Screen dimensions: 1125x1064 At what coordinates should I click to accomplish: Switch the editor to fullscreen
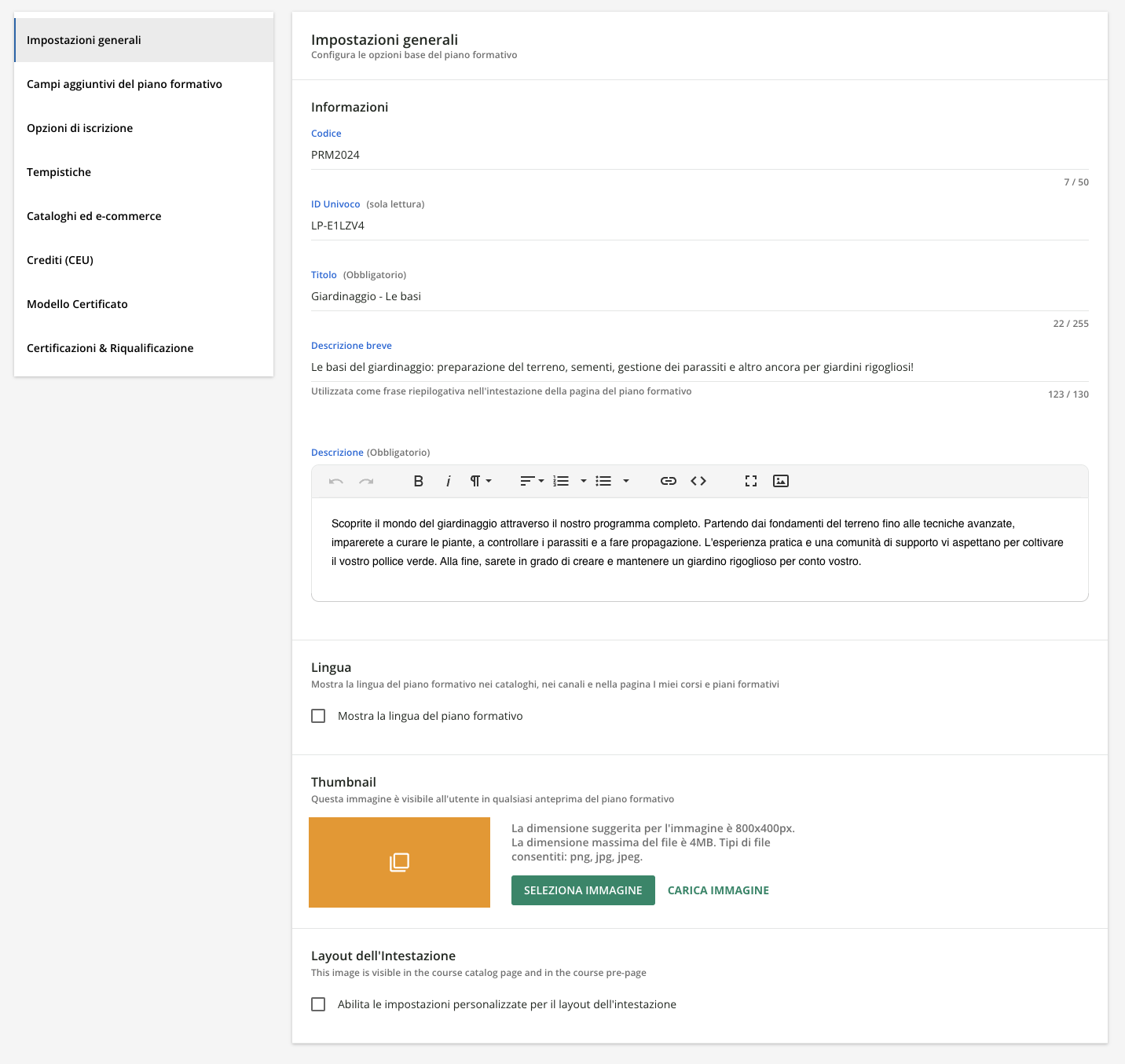coord(751,481)
